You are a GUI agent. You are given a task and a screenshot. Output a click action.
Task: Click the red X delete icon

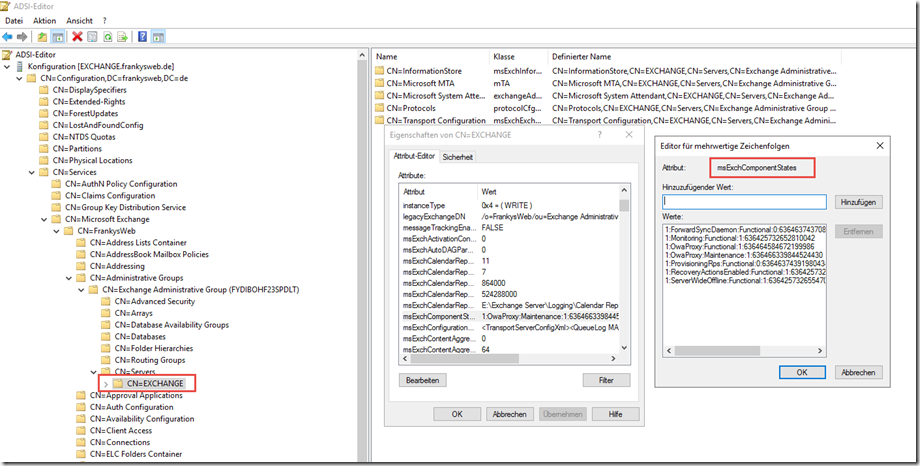click(77, 36)
